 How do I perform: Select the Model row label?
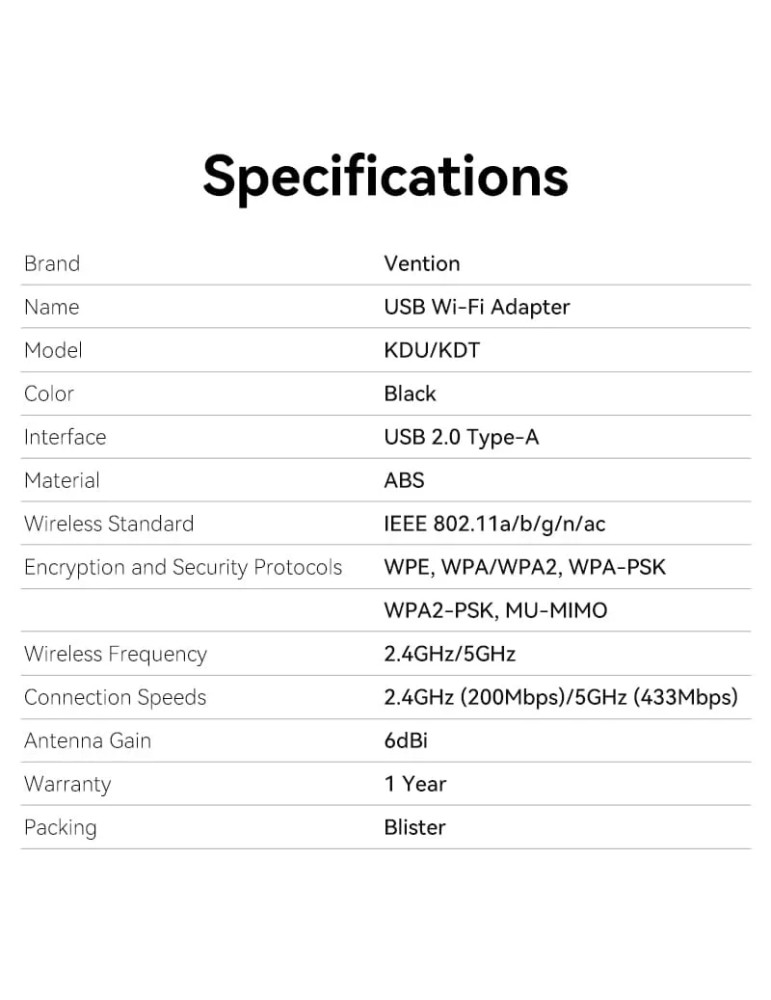pos(53,350)
